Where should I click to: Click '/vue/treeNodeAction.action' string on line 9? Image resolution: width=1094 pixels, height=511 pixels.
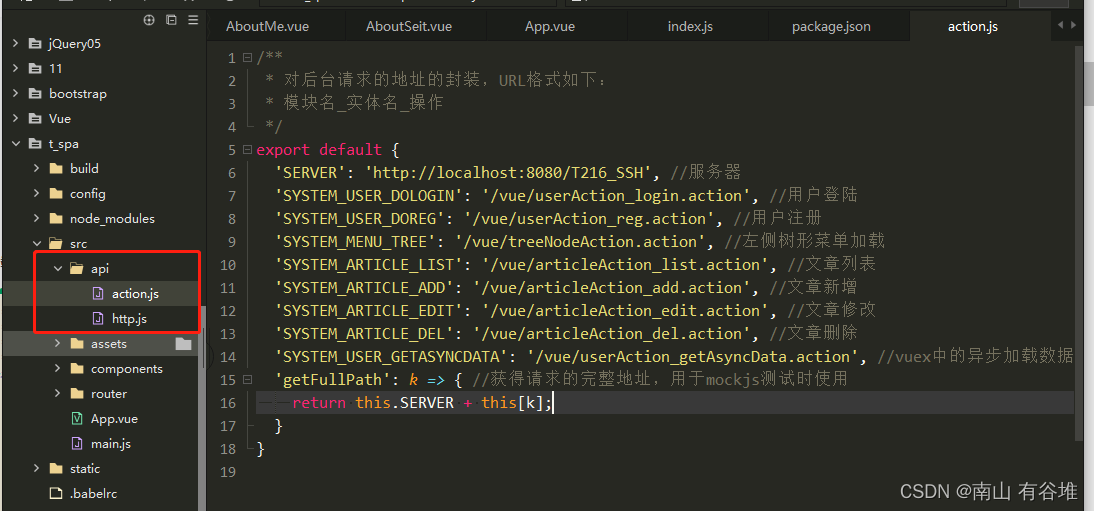580,242
